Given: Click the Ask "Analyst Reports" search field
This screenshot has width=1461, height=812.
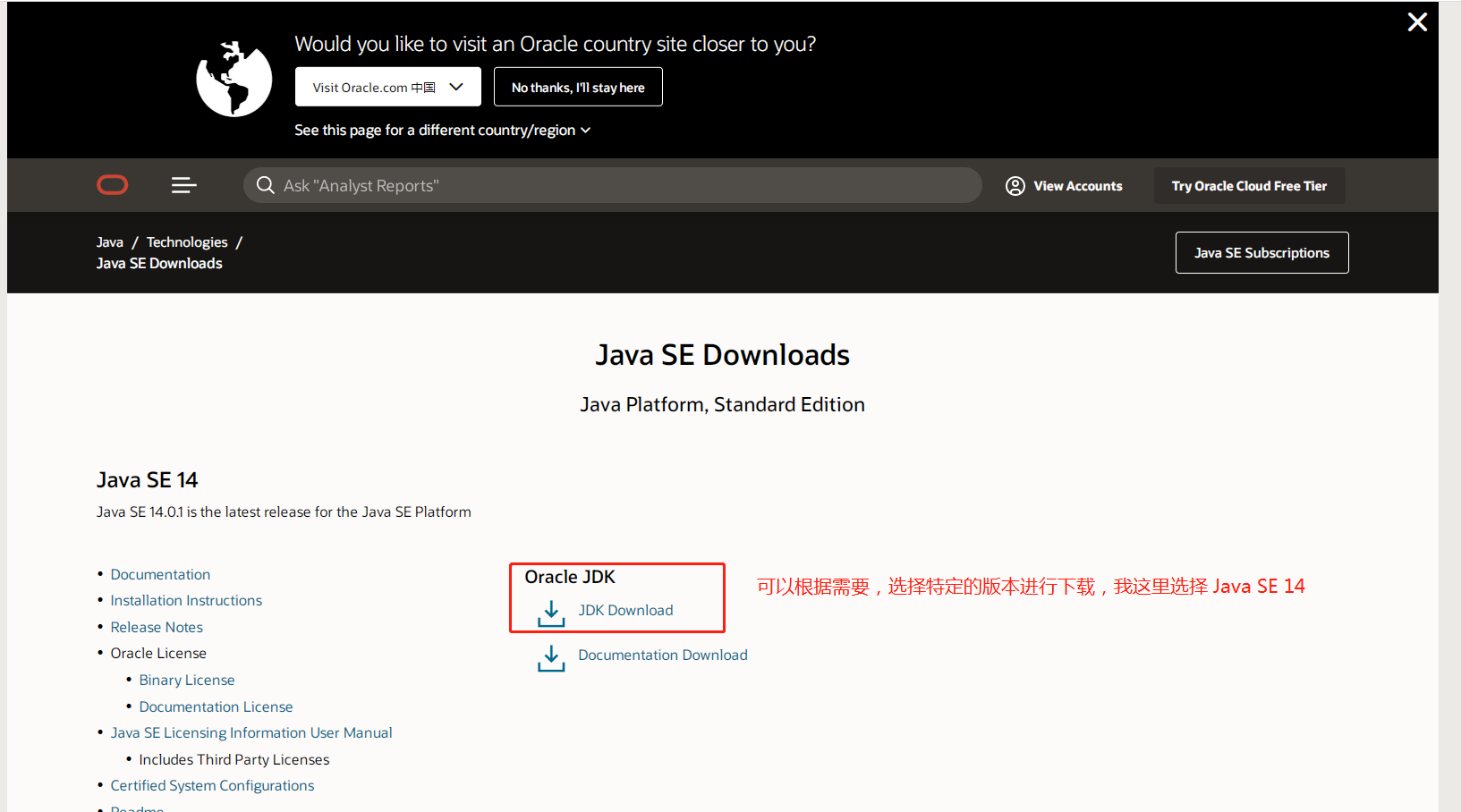Looking at the screenshot, I should tap(613, 185).
